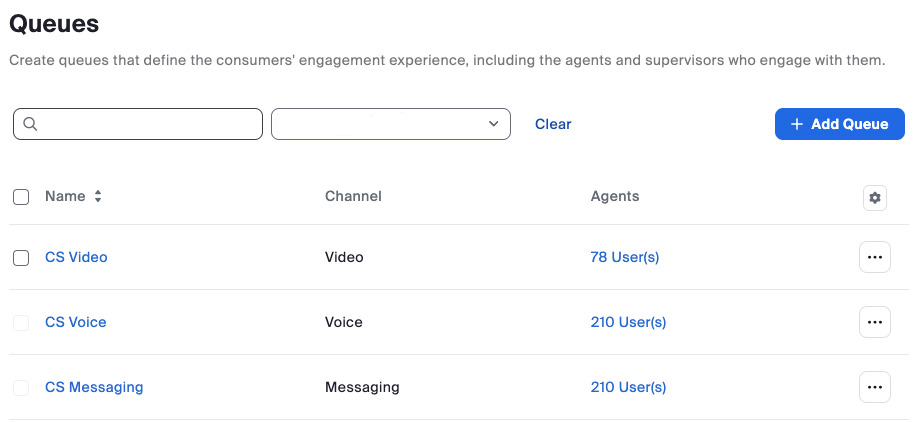Check the CS Video row checkbox
The width and height of the screenshot is (924, 422).
pyautogui.click(x=21, y=258)
